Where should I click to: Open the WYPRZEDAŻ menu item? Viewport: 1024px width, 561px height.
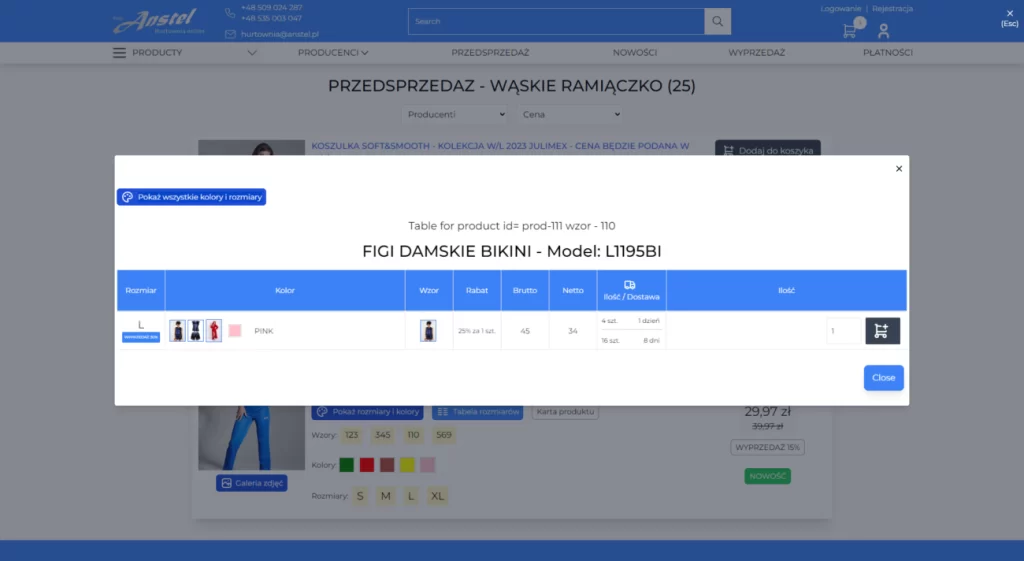tap(756, 52)
